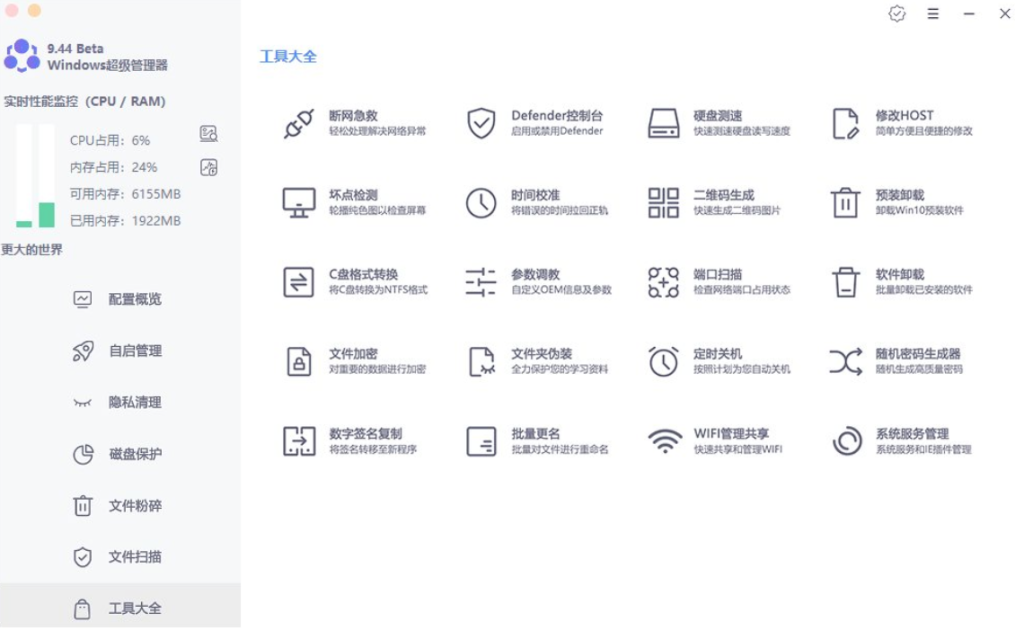Open WIFI管理共享 wifi icon
The image size is (1024, 631).
coord(665,442)
